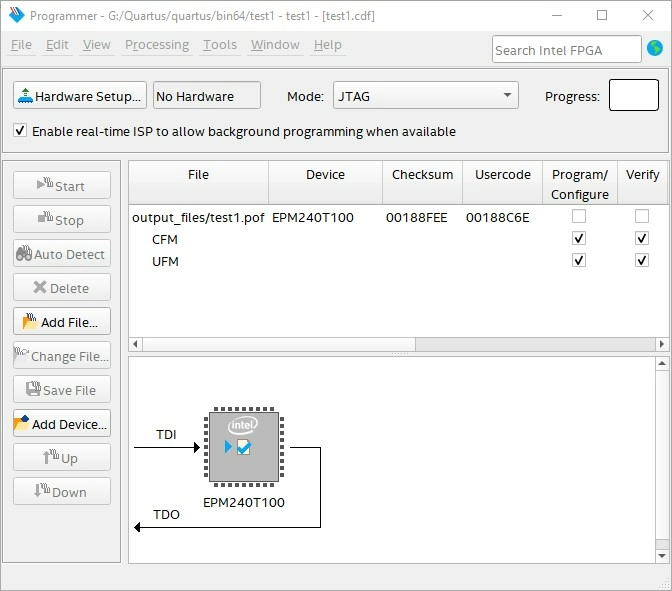Open the Window menu

275,45
